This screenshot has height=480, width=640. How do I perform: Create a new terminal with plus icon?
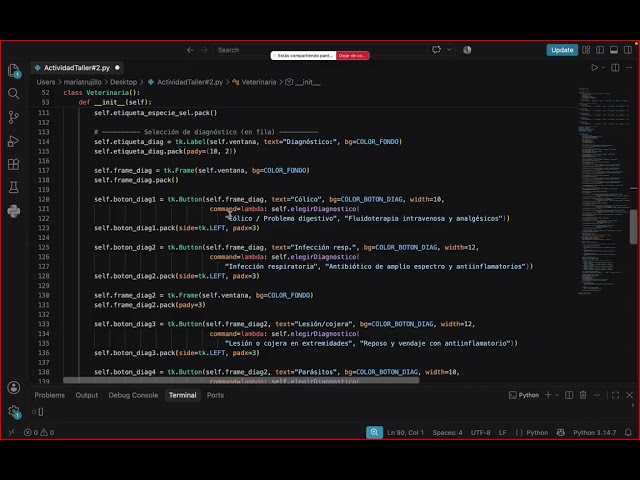pos(548,395)
